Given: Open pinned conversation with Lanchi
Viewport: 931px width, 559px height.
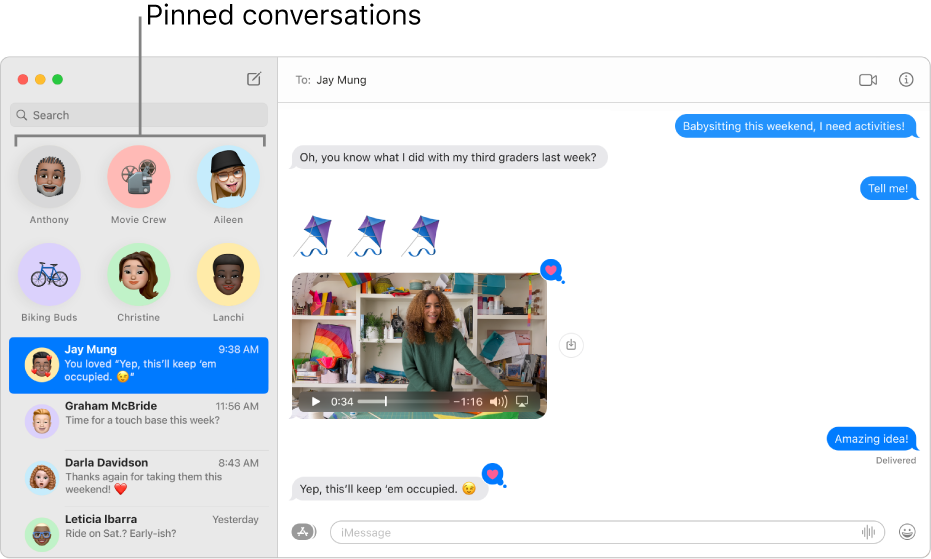Looking at the screenshot, I should click(x=228, y=283).
